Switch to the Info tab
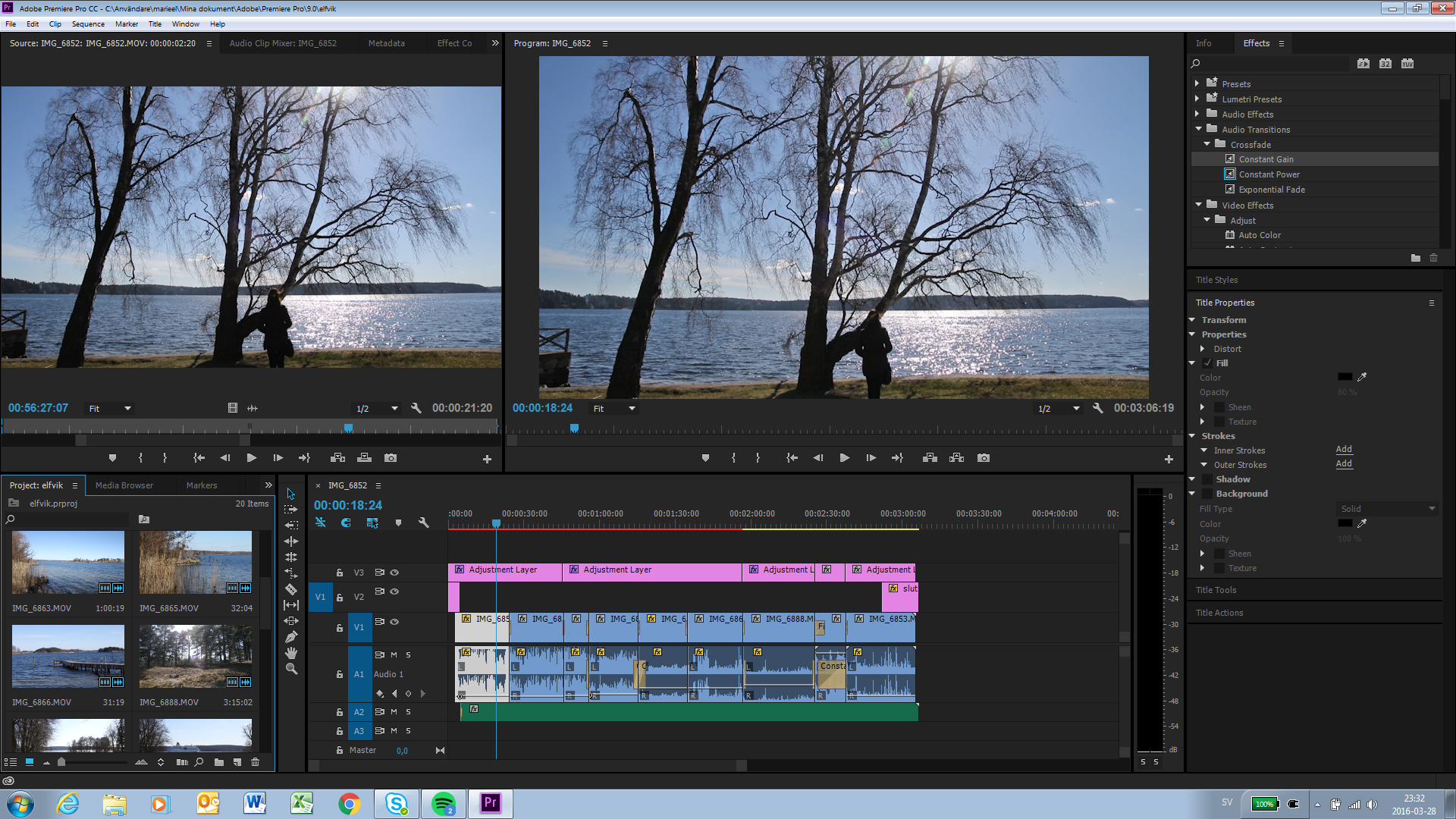The image size is (1456, 819). tap(1203, 43)
